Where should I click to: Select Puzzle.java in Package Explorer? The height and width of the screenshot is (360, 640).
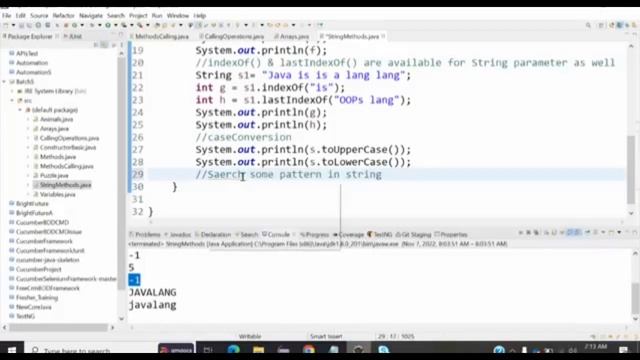pos(54,176)
